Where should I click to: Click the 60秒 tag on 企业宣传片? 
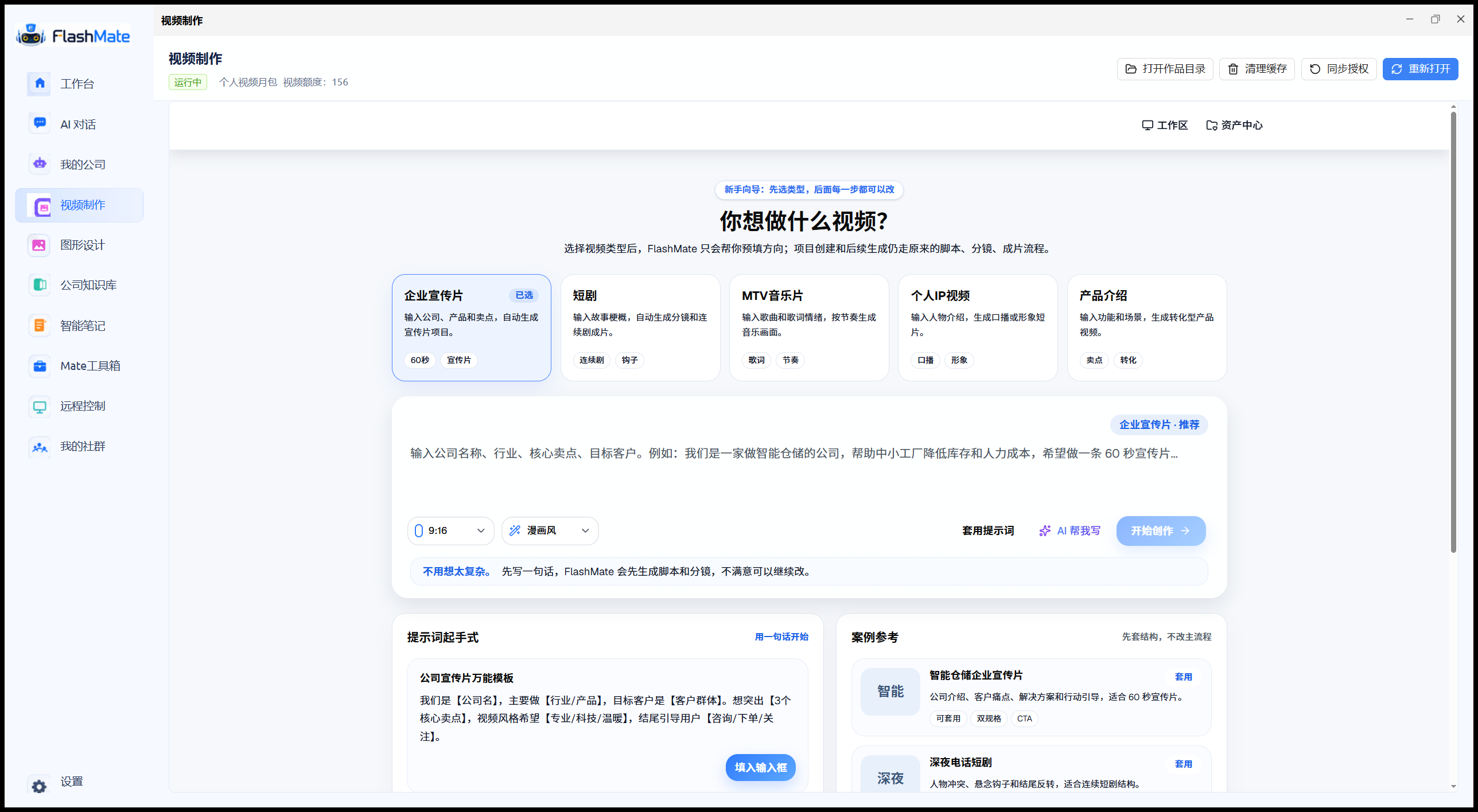coord(419,360)
